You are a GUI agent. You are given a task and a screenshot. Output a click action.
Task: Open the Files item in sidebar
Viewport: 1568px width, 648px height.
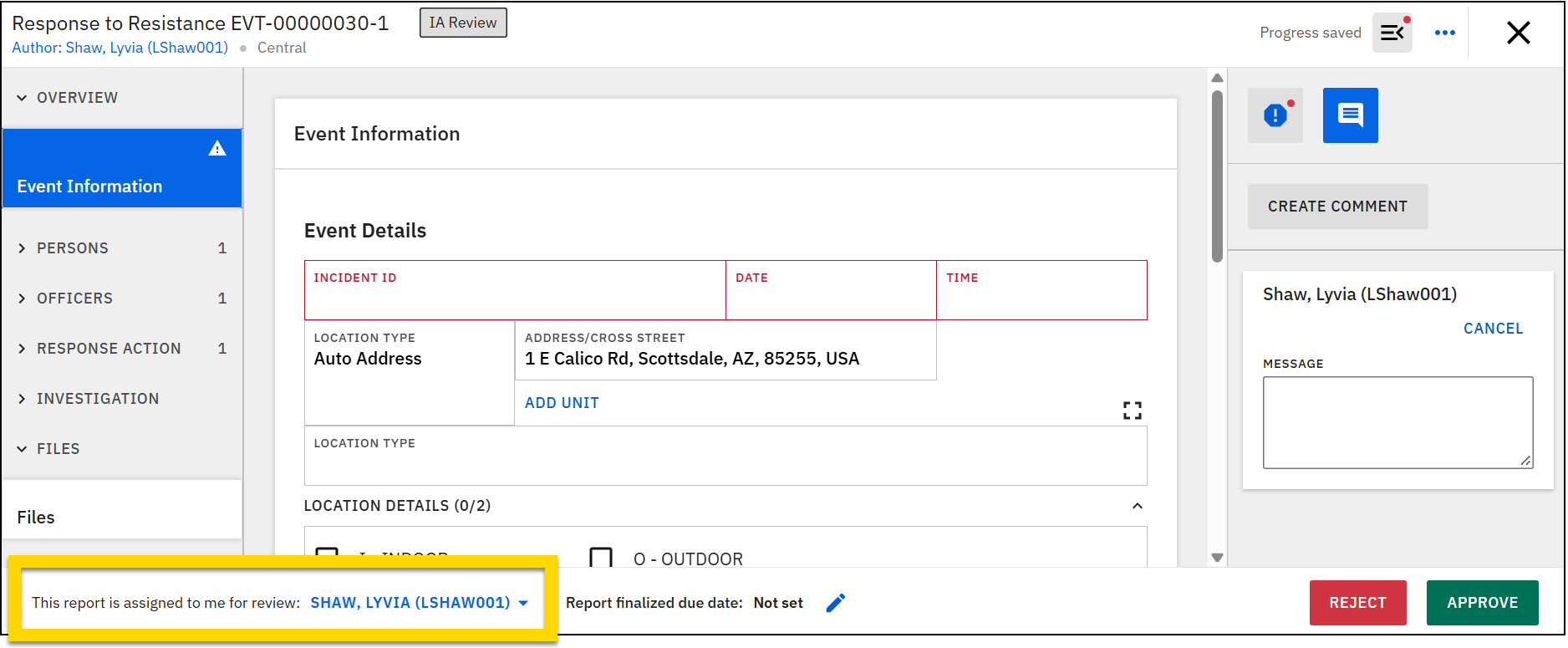click(36, 518)
